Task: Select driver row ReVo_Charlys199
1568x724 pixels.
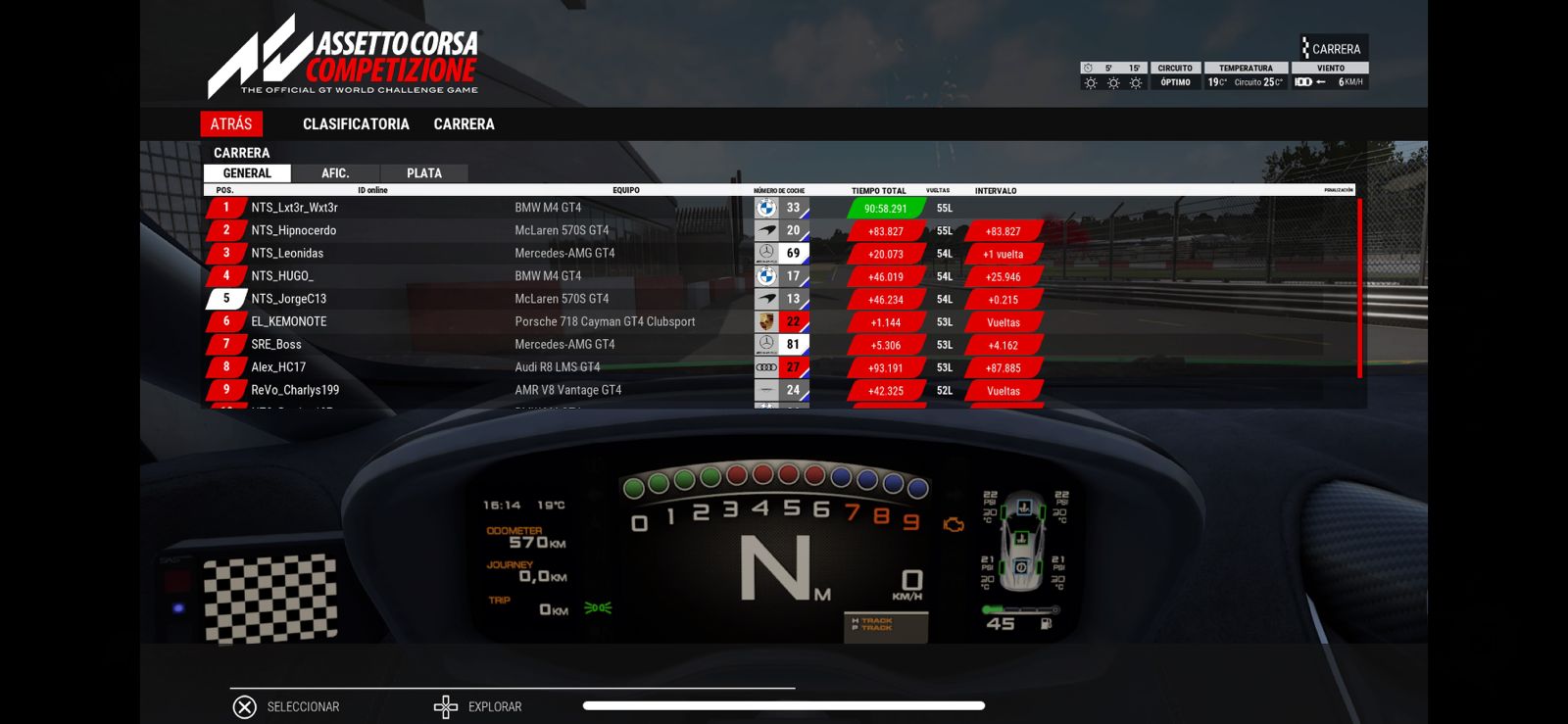Action: coord(779,390)
